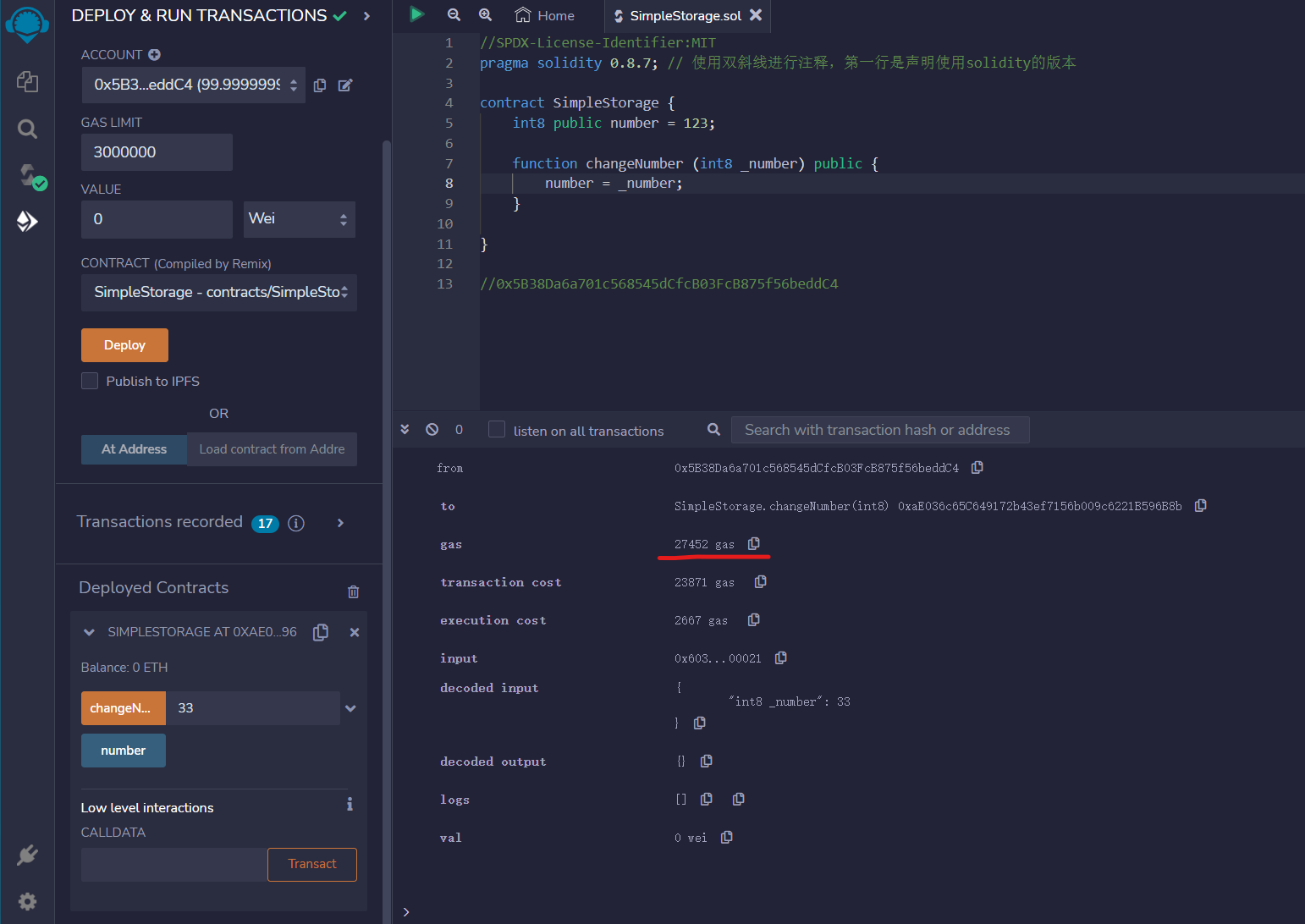
Task: Copy the decoded input value
Action: point(699,723)
